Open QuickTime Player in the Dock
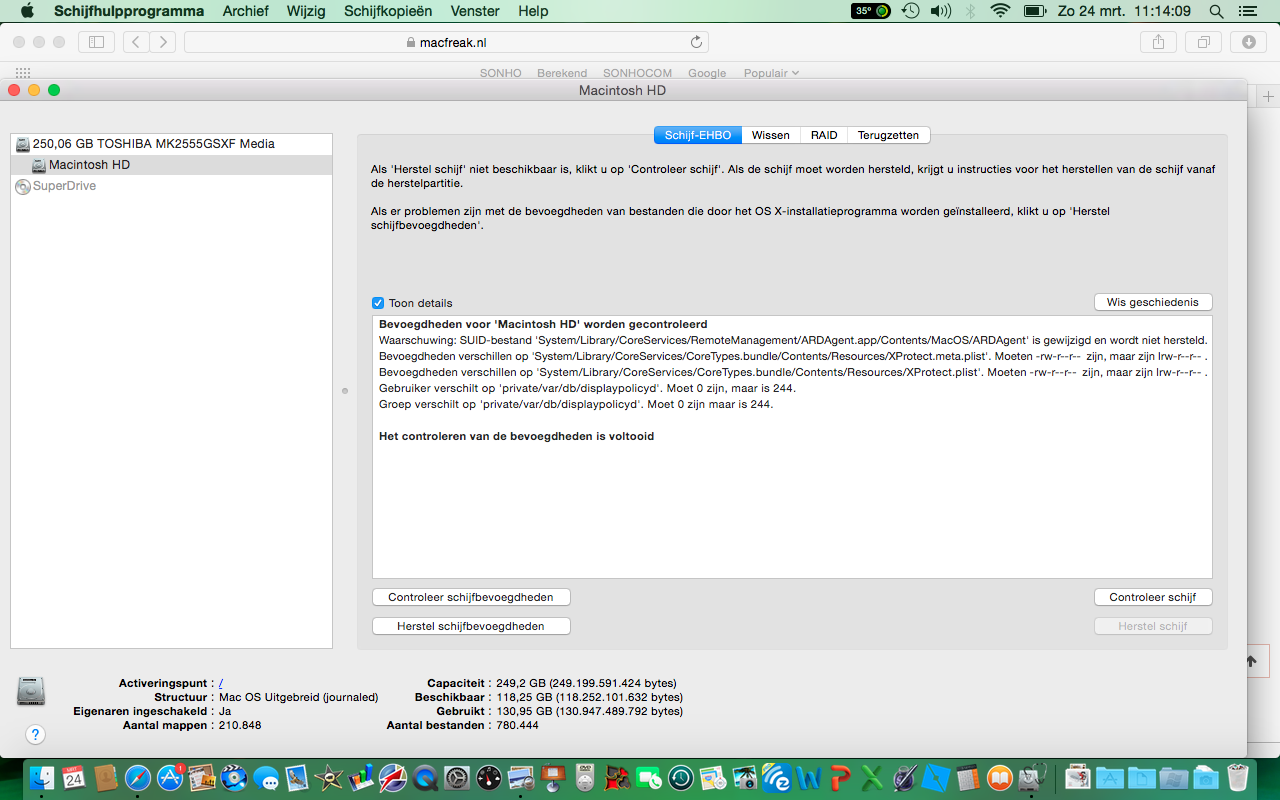This screenshot has height=800, width=1280. point(425,778)
